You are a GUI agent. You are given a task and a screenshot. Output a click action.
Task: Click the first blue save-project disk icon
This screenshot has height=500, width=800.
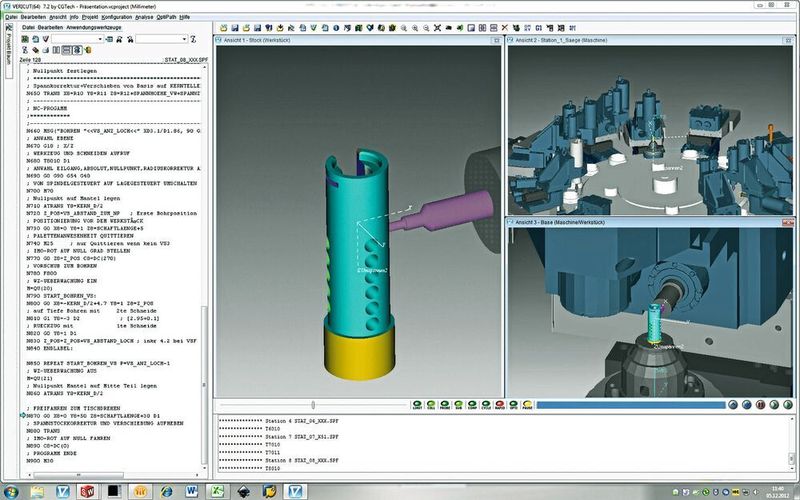pyautogui.click(x=235, y=28)
